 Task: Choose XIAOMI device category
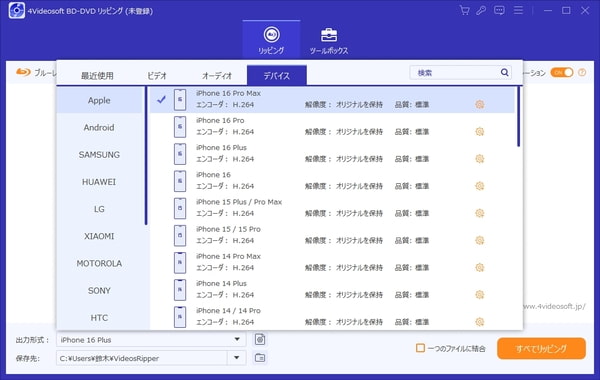[x=99, y=236]
